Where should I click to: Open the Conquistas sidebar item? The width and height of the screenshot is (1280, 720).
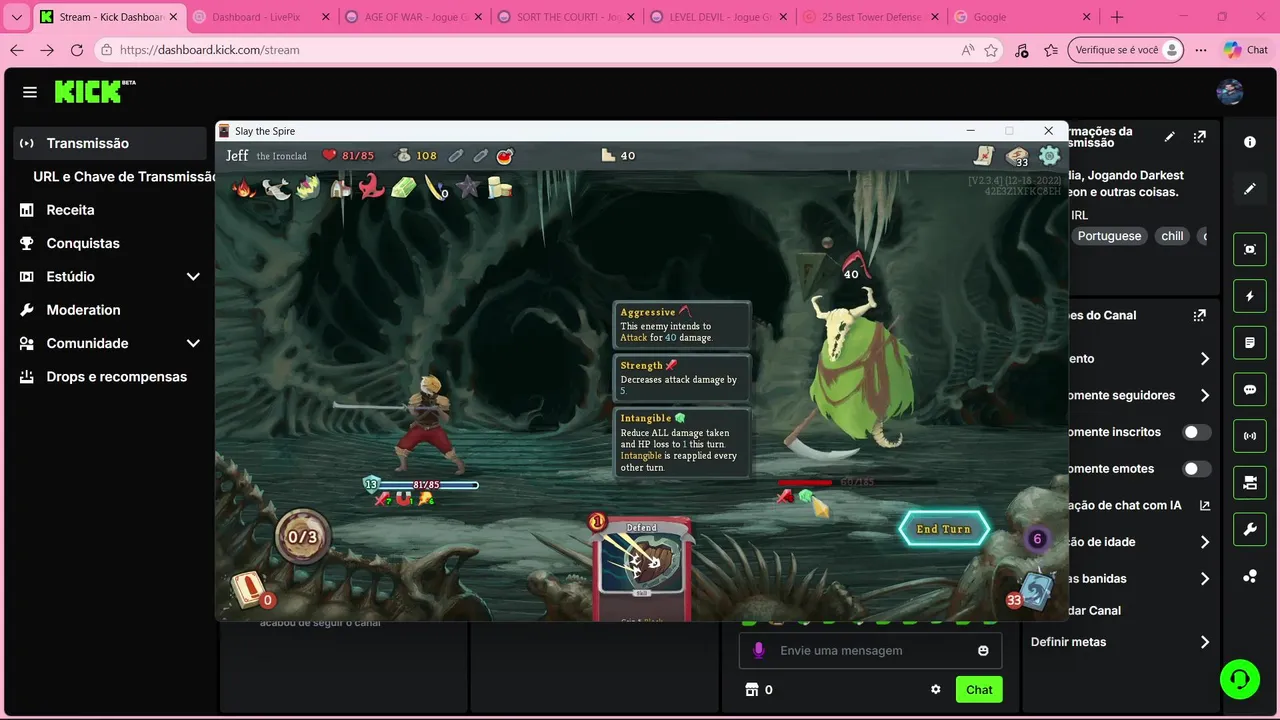(x=110, y=243)
